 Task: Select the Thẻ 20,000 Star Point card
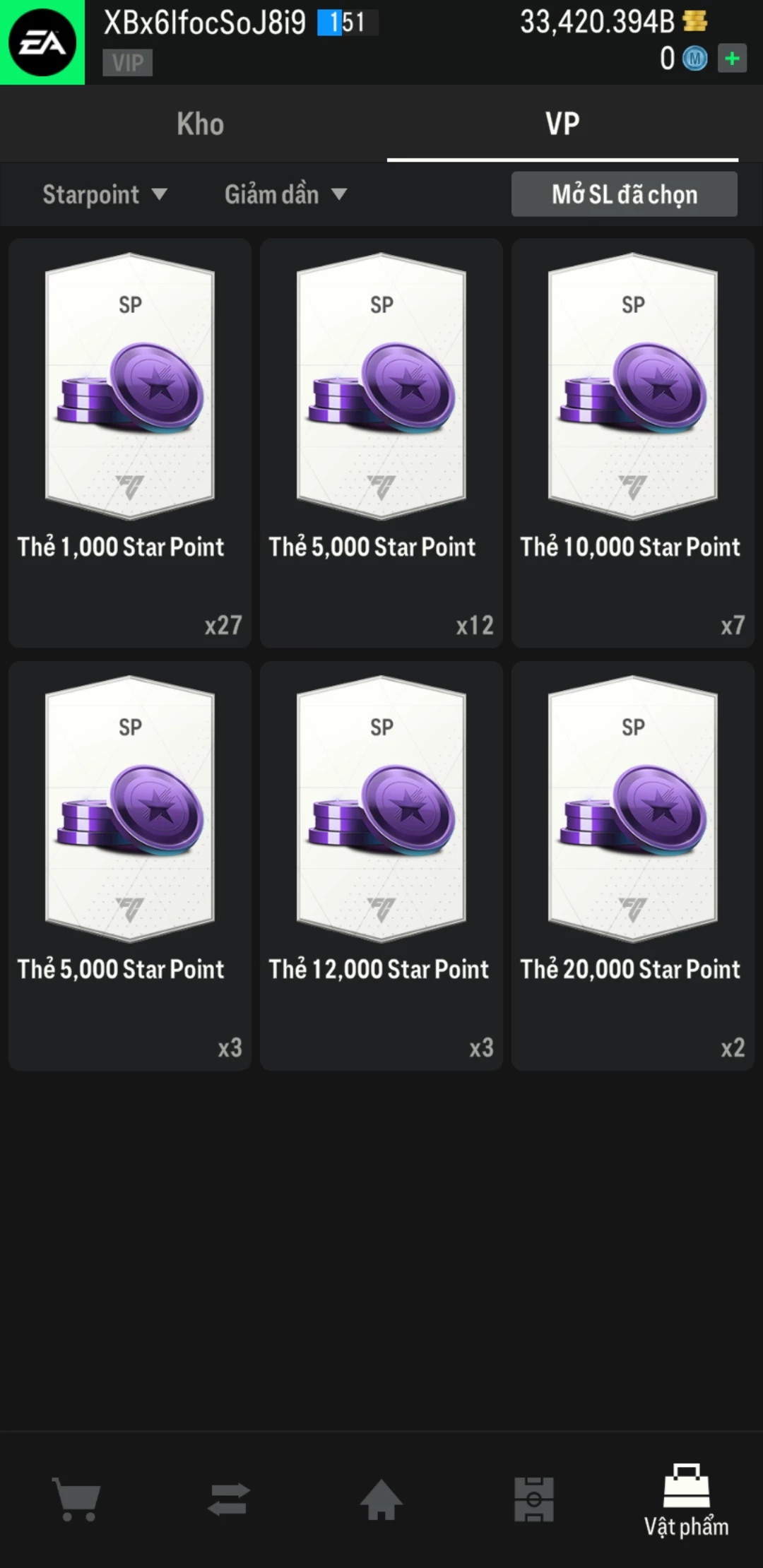pos(633,865)
